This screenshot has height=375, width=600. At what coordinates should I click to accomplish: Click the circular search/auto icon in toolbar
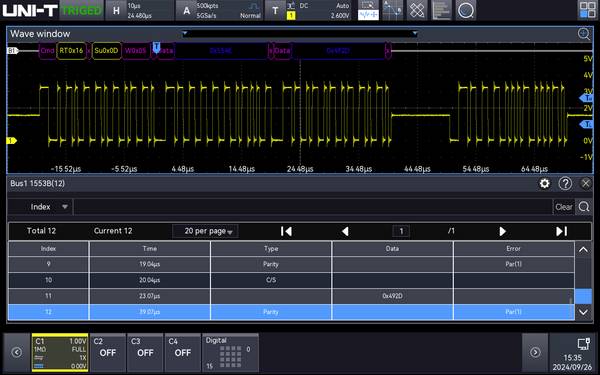click(466, 10)
